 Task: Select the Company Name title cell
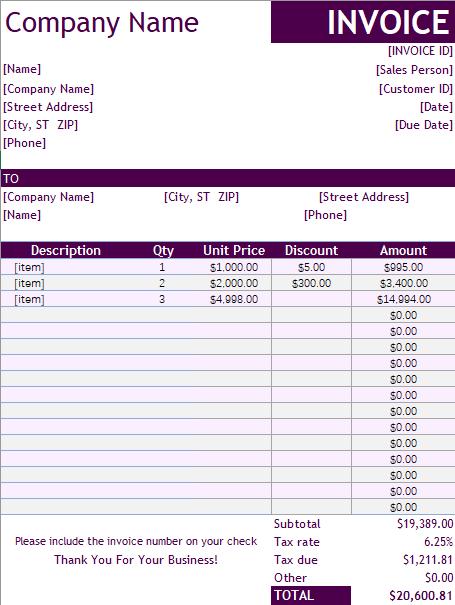[101, 23]
